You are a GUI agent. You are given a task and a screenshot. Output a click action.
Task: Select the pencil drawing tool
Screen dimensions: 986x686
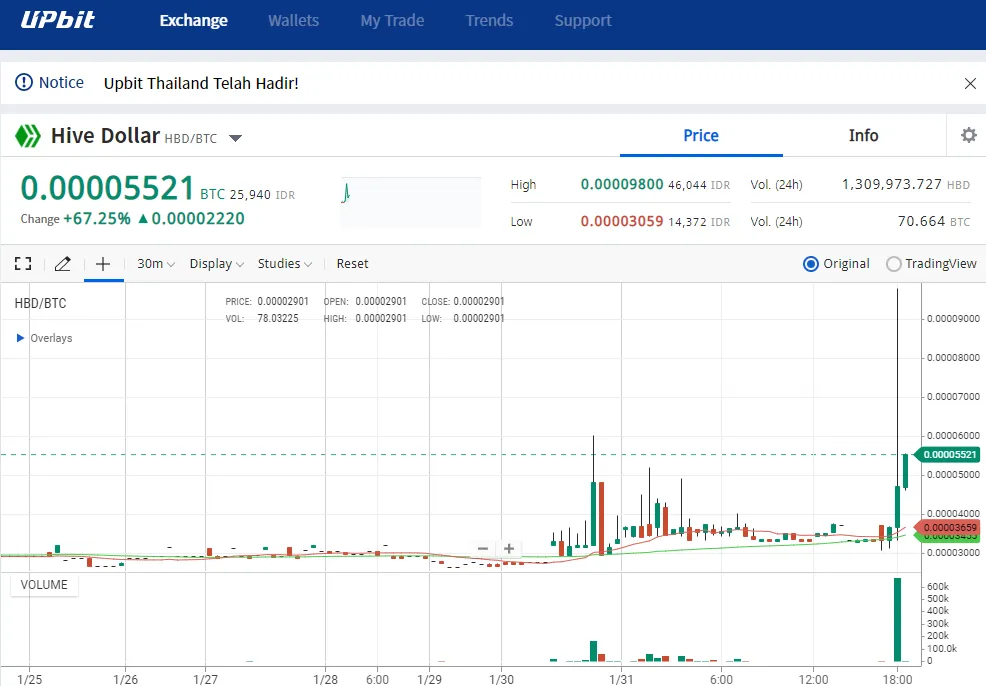63,263
